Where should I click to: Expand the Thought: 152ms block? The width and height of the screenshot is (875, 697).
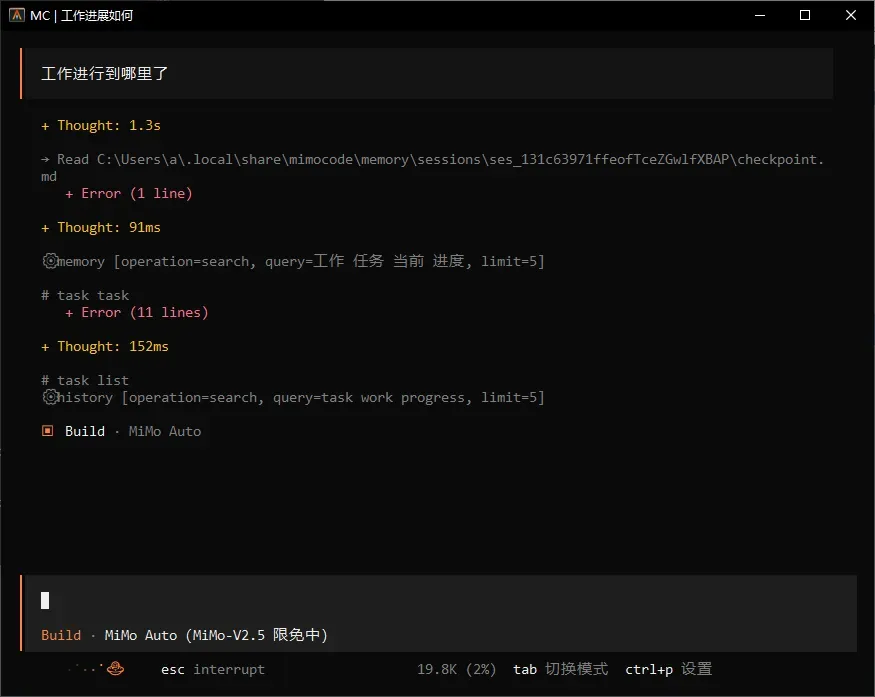(105, 347)
